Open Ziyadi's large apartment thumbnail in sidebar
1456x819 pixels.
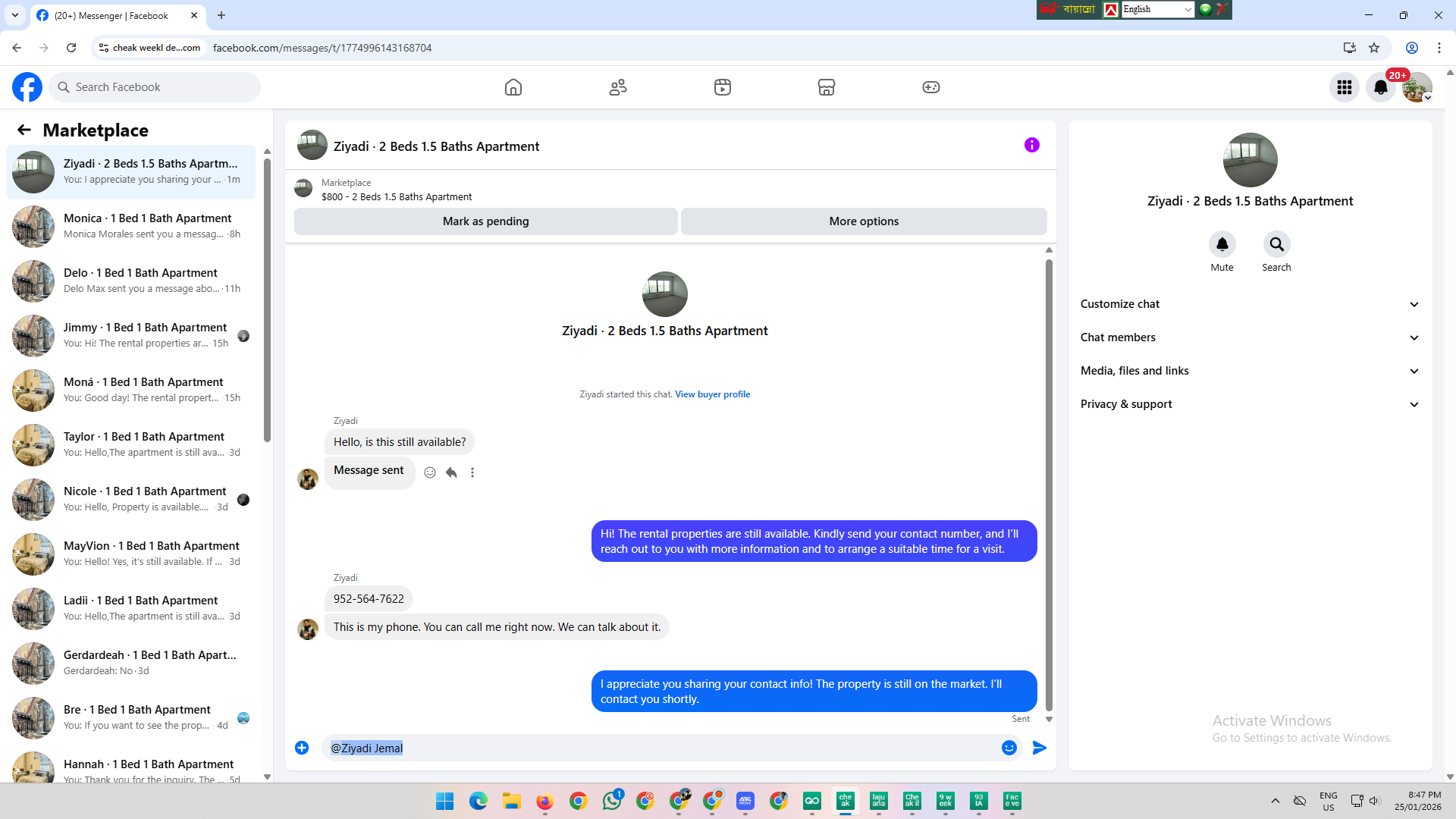point(1250,160)
